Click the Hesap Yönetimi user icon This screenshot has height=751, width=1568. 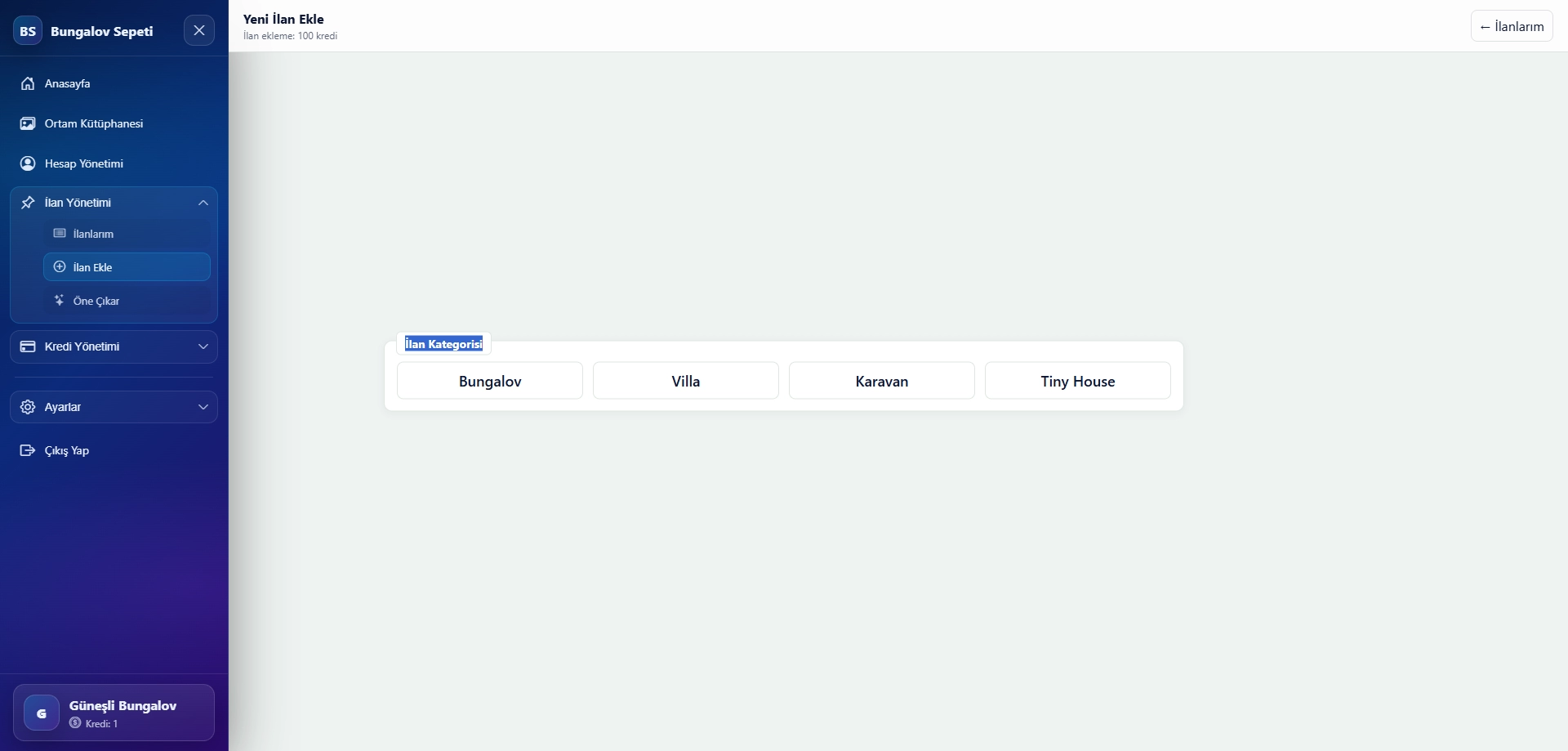[28, 163]
